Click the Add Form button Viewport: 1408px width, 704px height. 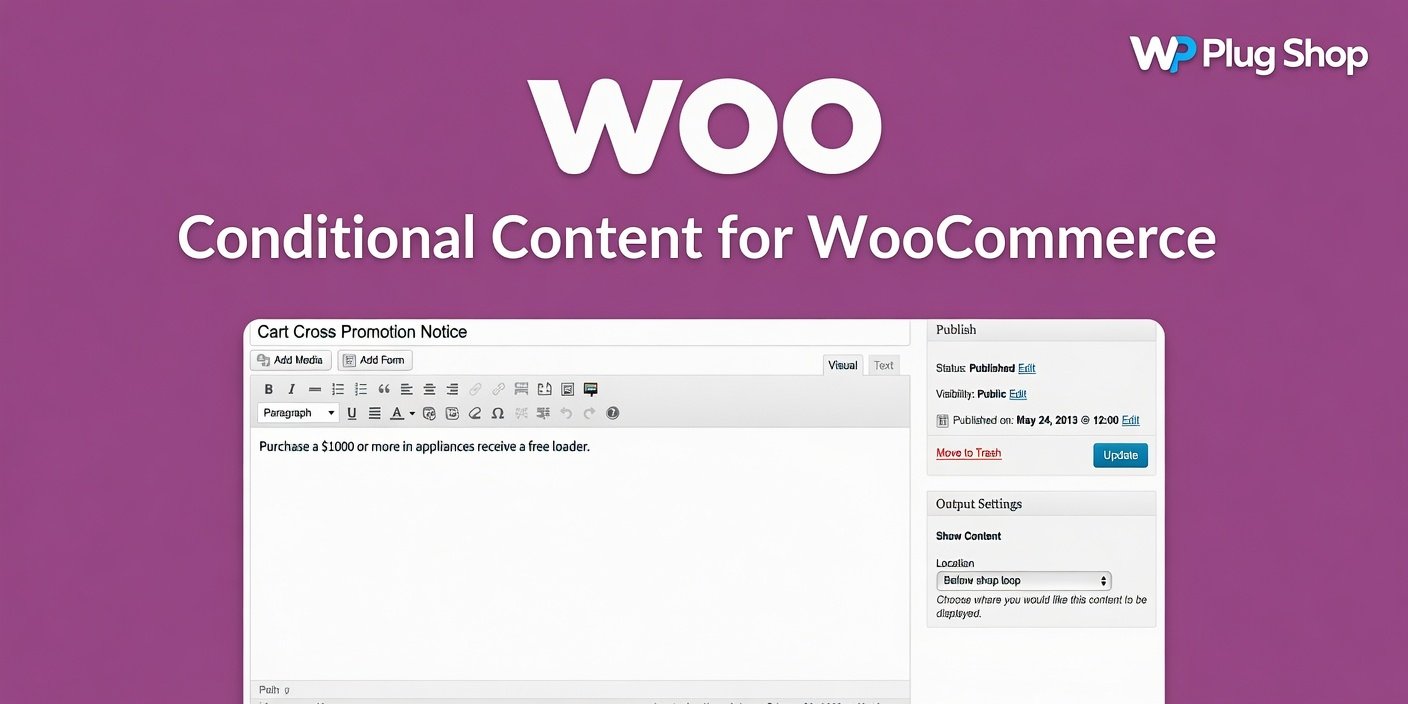point(375,360)
